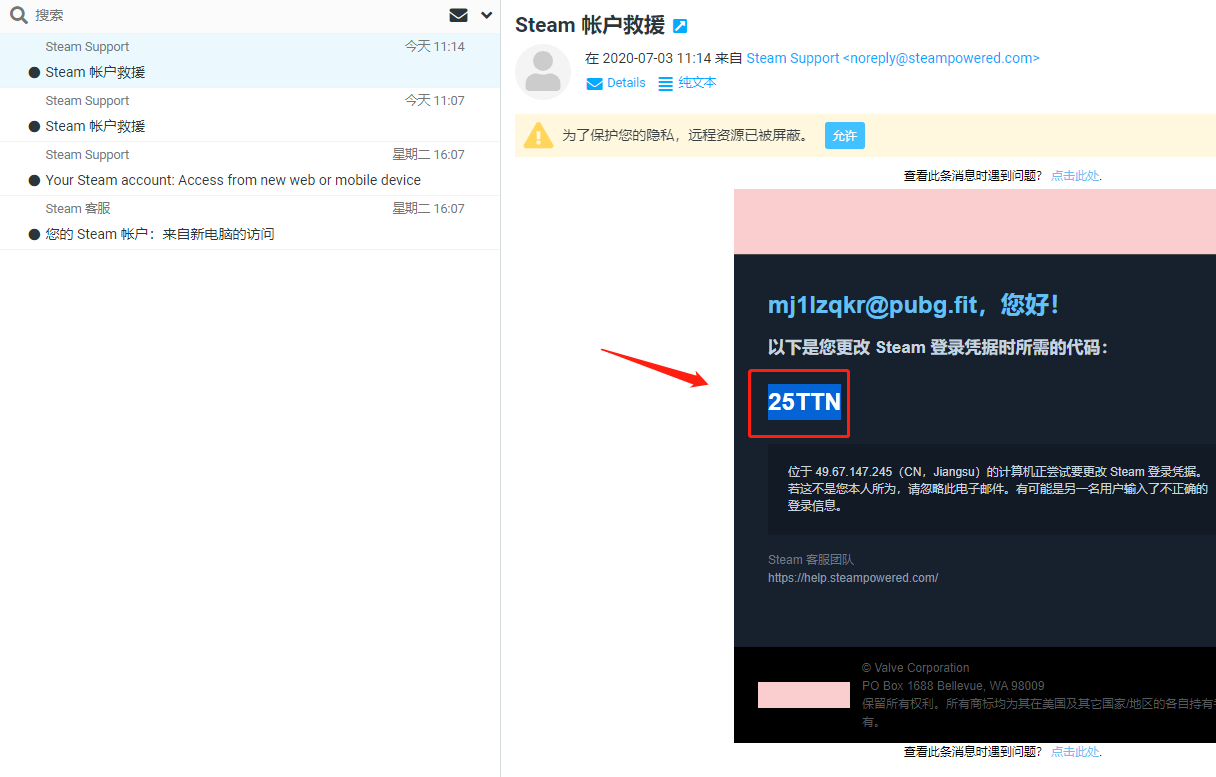
Task: Toggle unread dot on 11:07 message
Action: 34,126
